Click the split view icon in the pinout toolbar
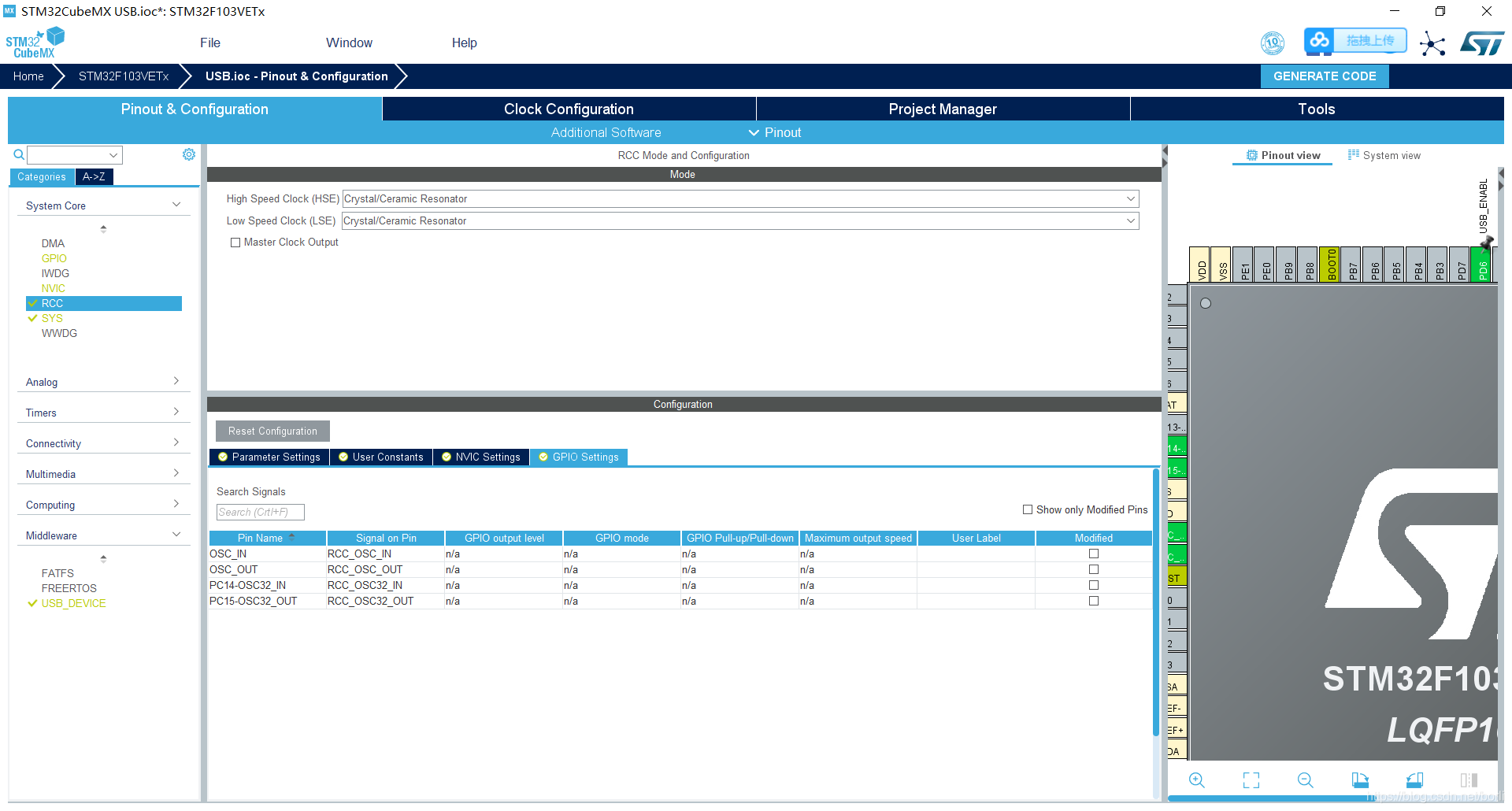Screen dimensions: 1512x811 point(1469,780)
